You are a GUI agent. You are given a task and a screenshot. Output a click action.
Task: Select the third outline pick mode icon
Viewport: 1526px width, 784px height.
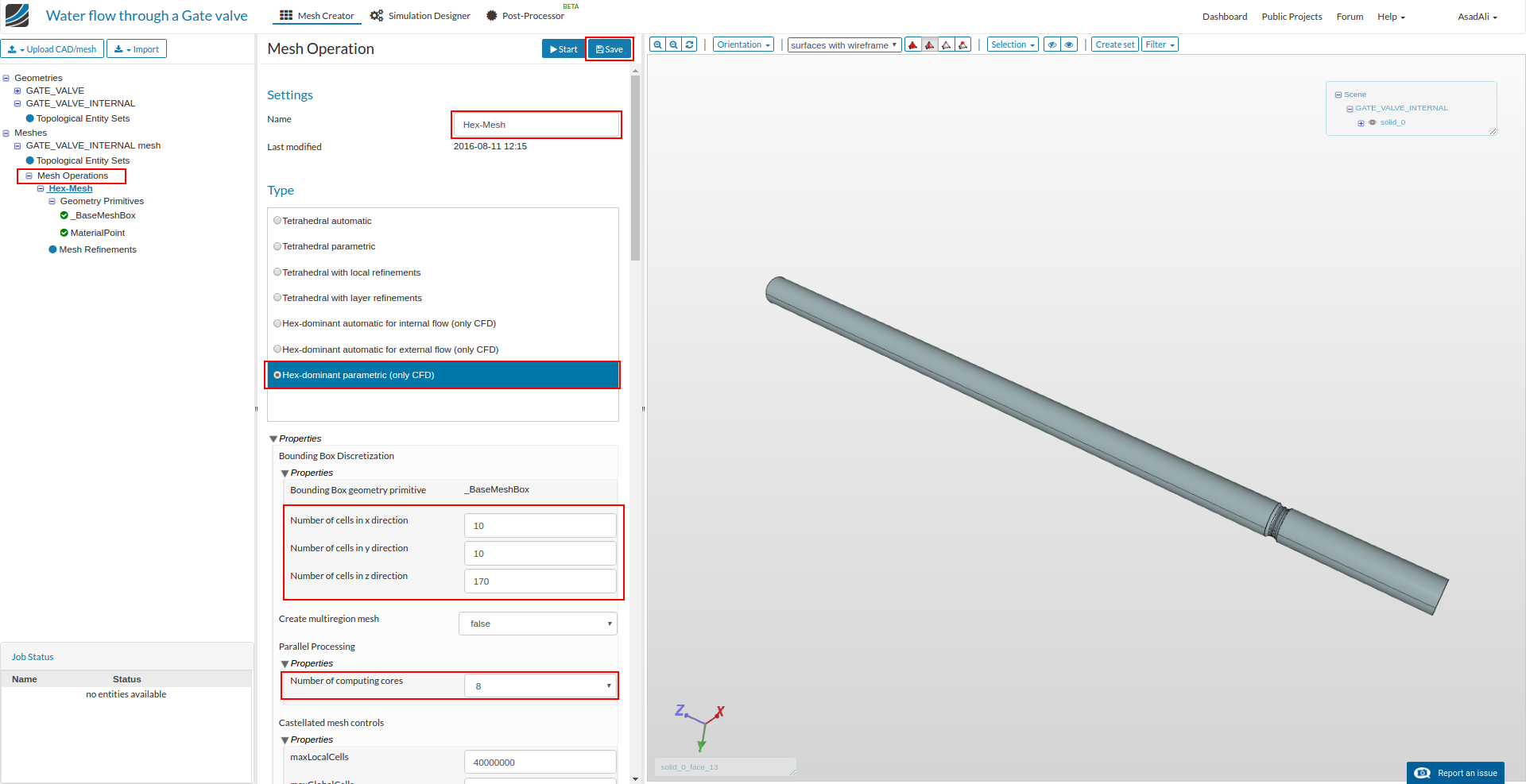click(947, 44)
